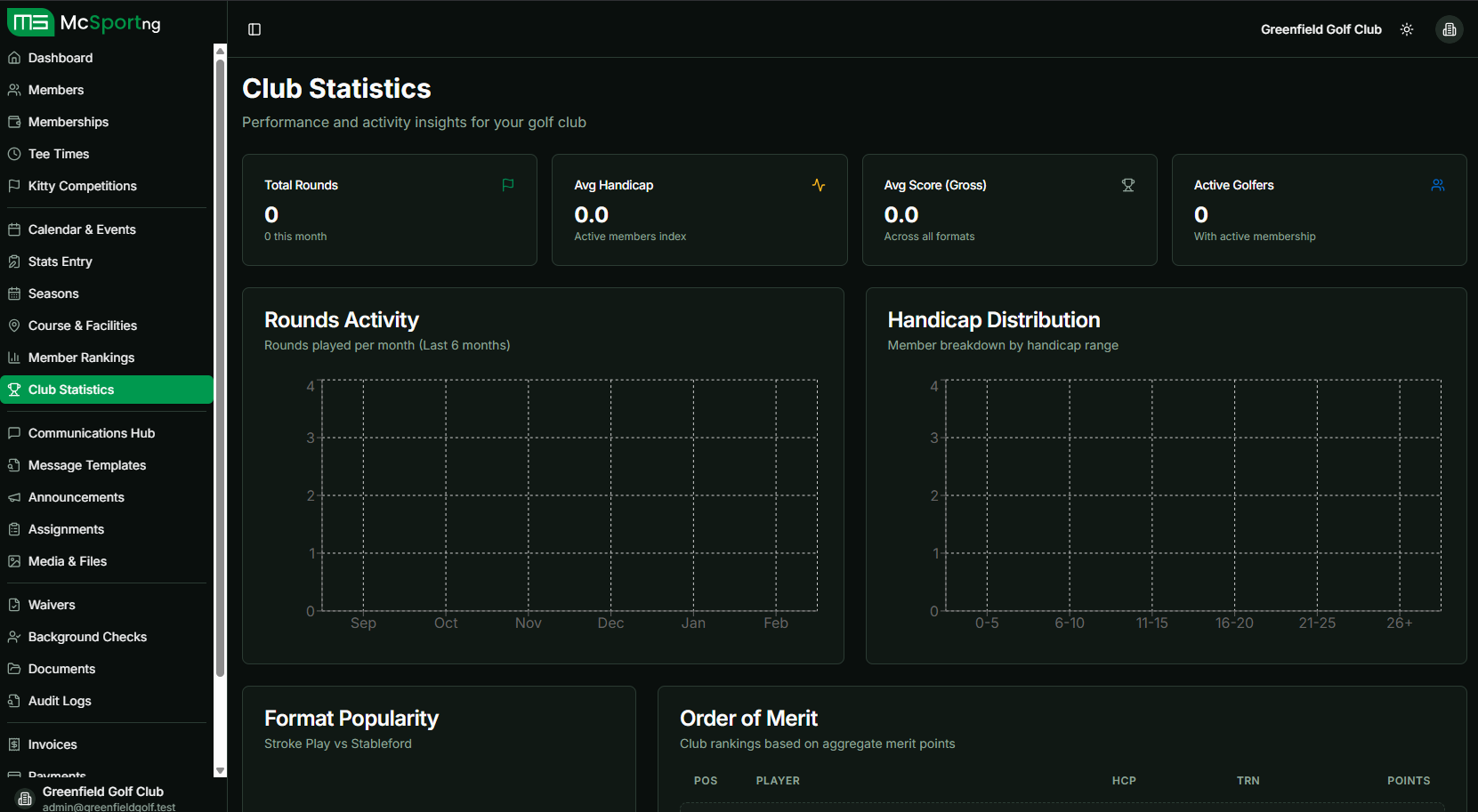This screenshot has width=1478, height=812.
Task: Open the Greenfield Golf Club account switcher
Action: [x=1321, y=28]
